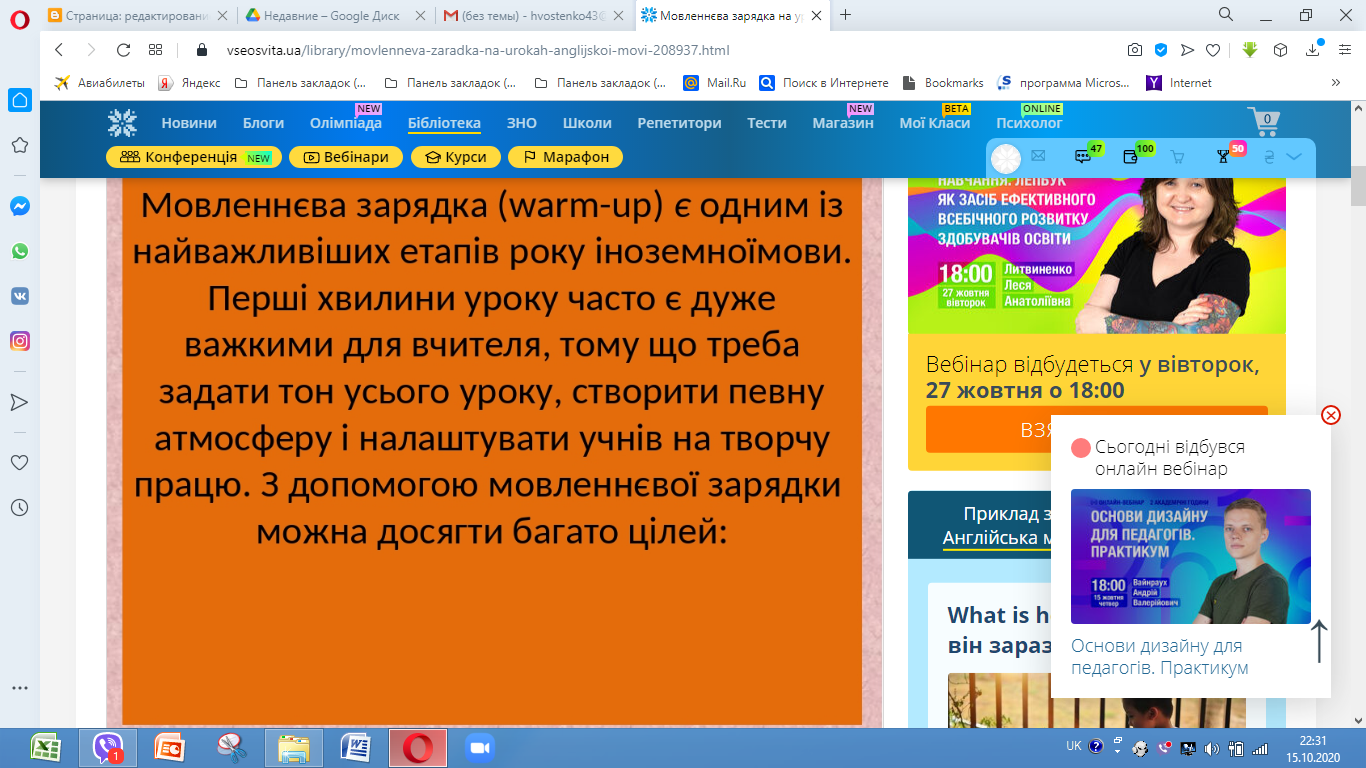Open Основи дизайну для педагогів link

(x=1160, y=657)
